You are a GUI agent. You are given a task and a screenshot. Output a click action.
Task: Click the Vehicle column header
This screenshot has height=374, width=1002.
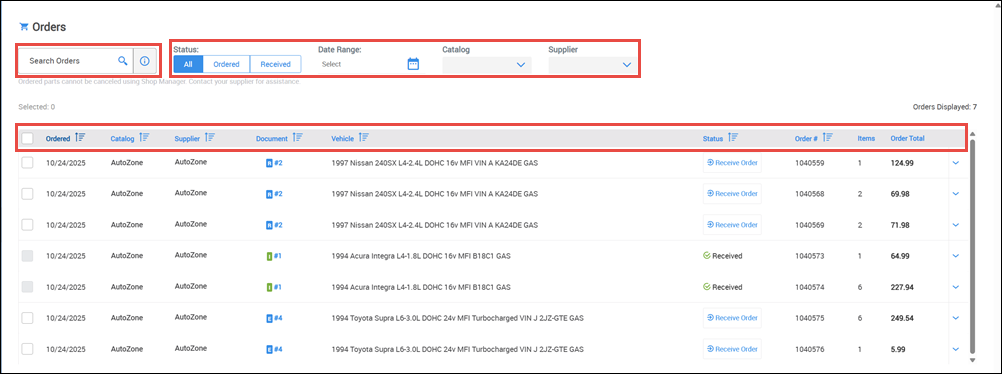[x=343, y=138]
